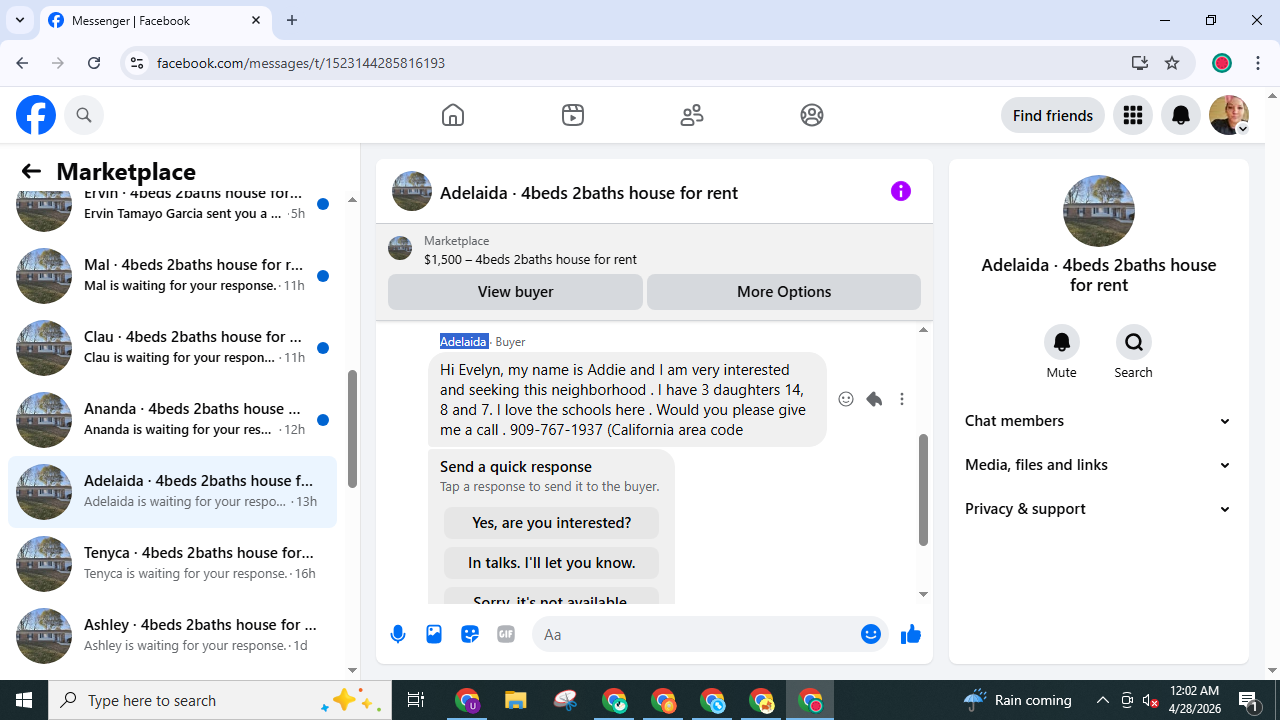Open the Facebook menu grid icon

[x=1133, y=115]
